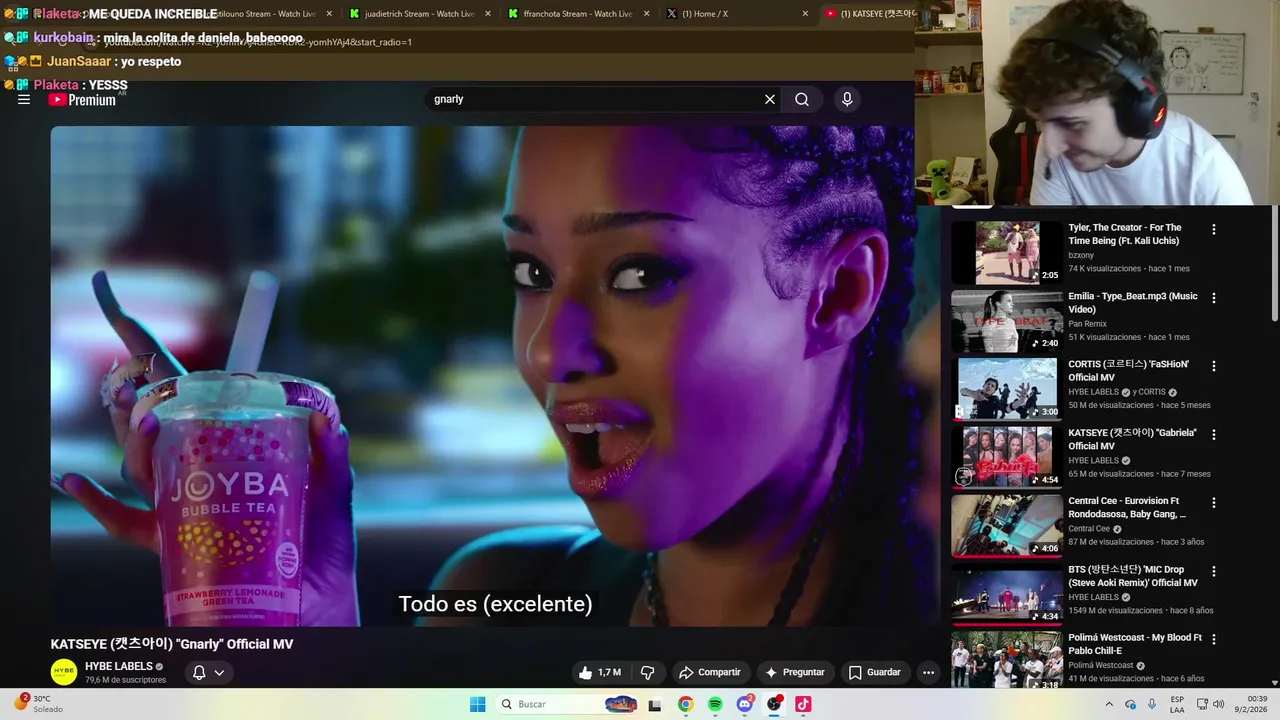Open the HYBE LABELS channel avatar
This screenshot has width=1280, height=720.
[x=64, y=672]
